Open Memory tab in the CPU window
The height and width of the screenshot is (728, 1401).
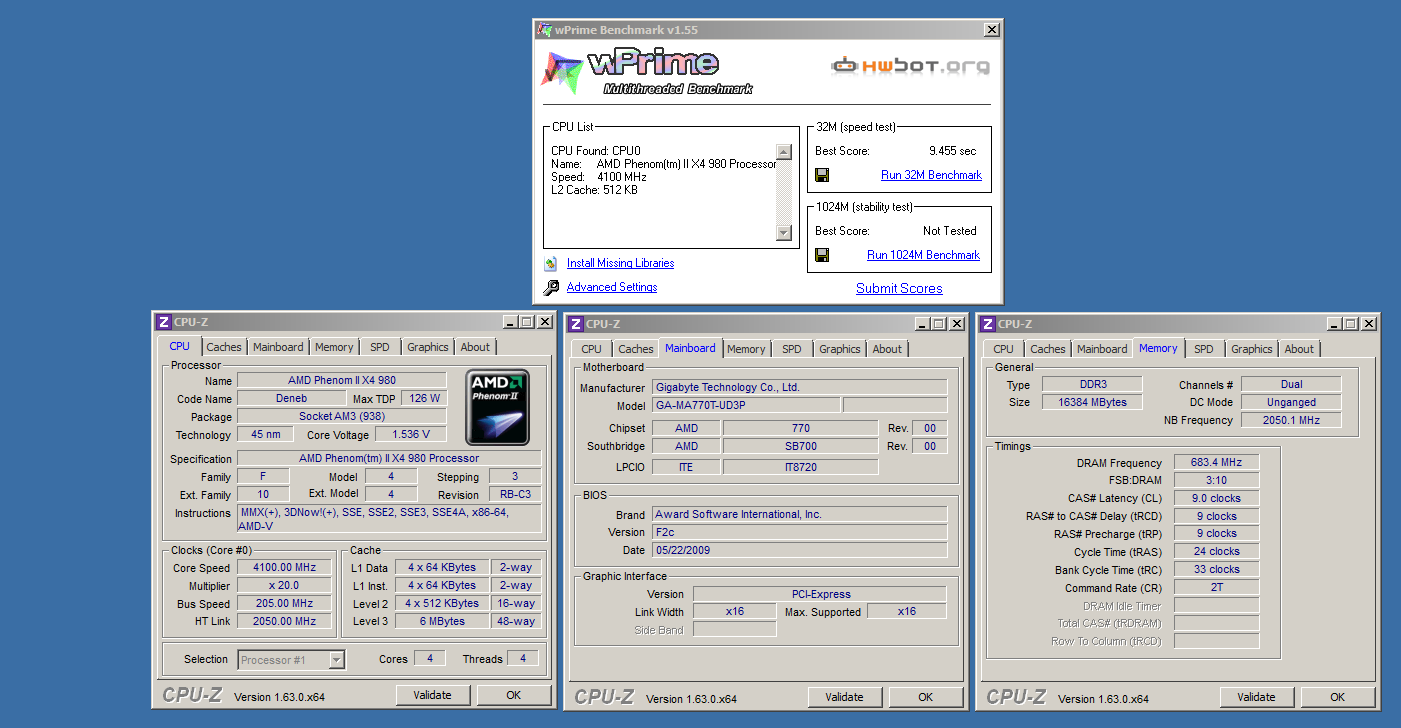point(334,347)
